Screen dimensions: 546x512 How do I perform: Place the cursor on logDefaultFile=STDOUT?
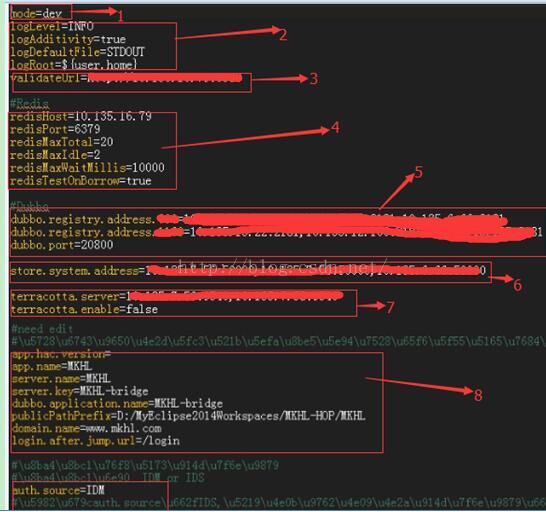[x=77, y=52]
